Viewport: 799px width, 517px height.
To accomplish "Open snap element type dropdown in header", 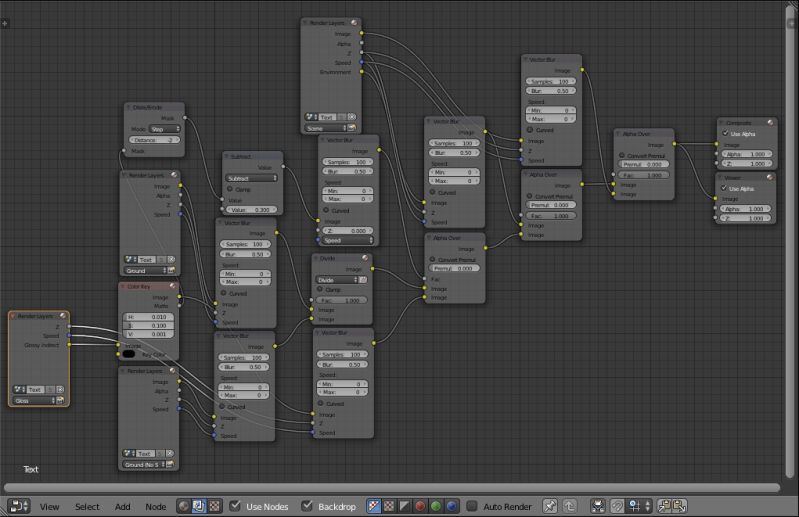I will coord(639,506).
